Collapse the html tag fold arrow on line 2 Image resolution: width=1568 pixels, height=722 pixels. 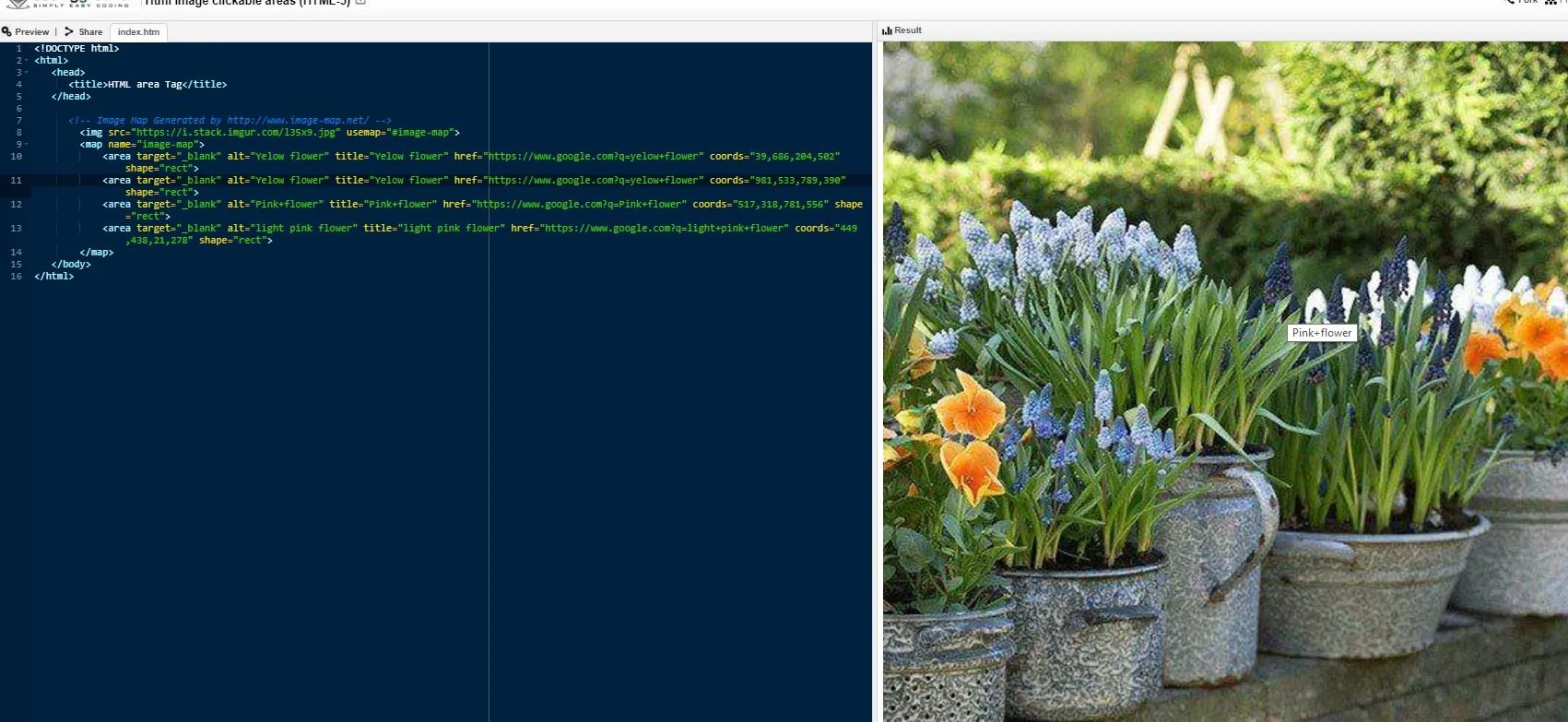[x=27, y=61]
